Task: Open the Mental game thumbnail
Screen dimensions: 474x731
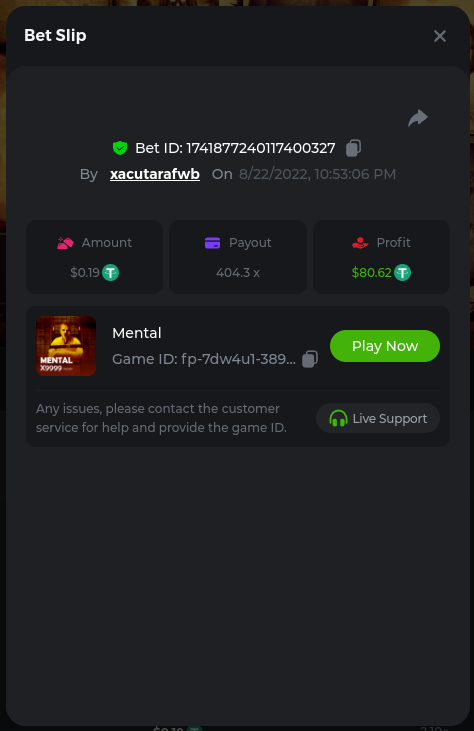Action: pos(66,346)
